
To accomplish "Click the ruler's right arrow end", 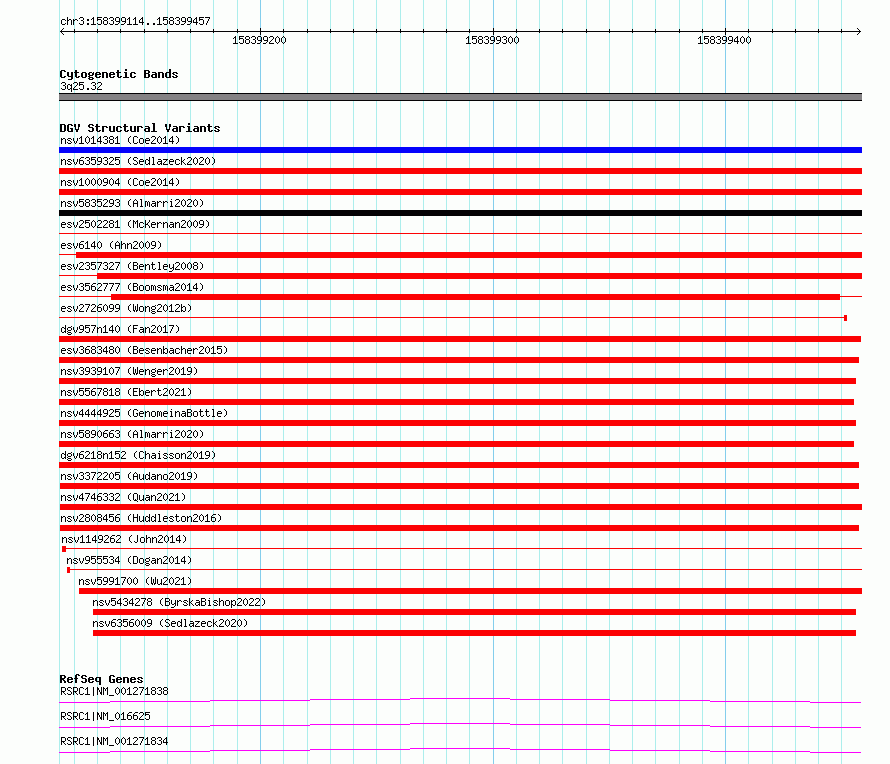I will pos(859,31).
